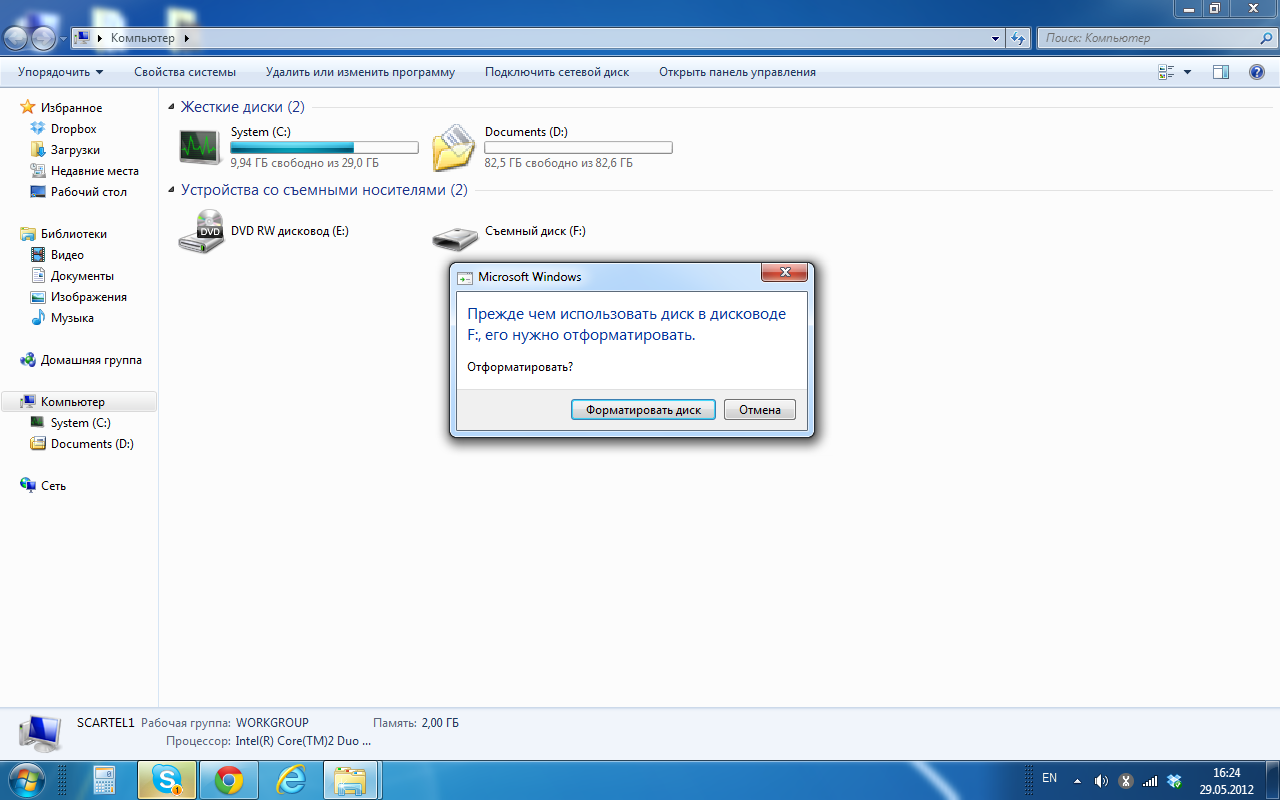
Task: Open Documents (D:) in the navigation tree
Action: pyautogui.click(x=92, y=444)
